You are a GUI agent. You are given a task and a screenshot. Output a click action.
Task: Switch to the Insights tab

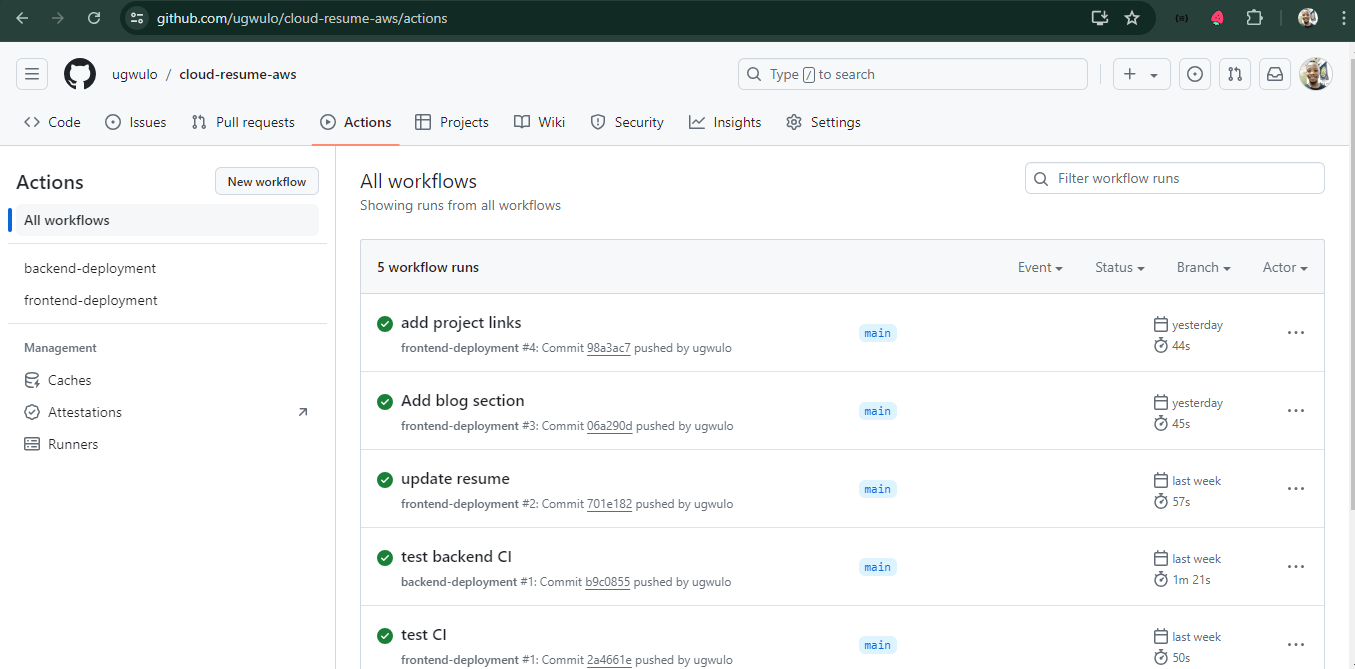pos(725,122)
